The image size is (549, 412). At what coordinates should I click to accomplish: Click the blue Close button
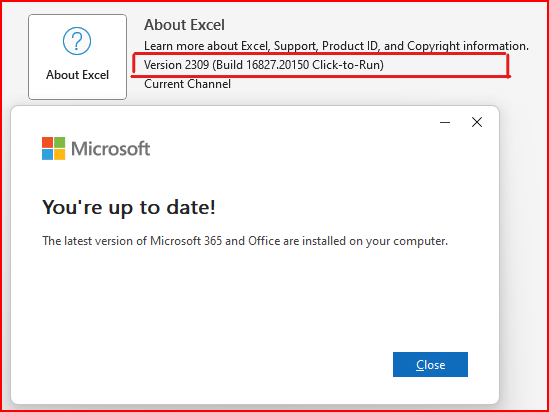click(430, 364)
